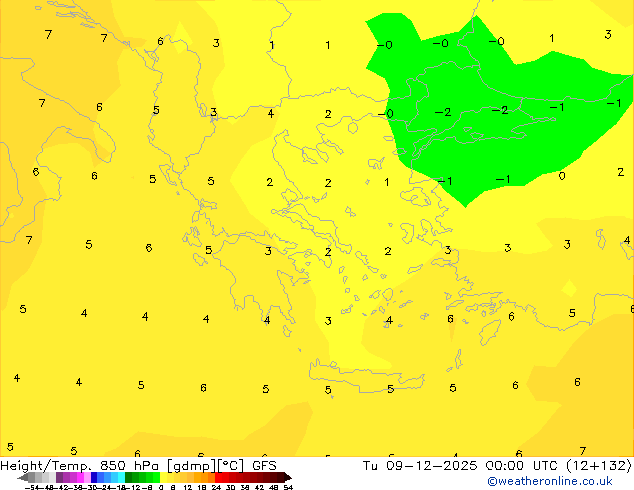
Task: Pick the darkest green legend swatch
Action: [x=128, y=477]
